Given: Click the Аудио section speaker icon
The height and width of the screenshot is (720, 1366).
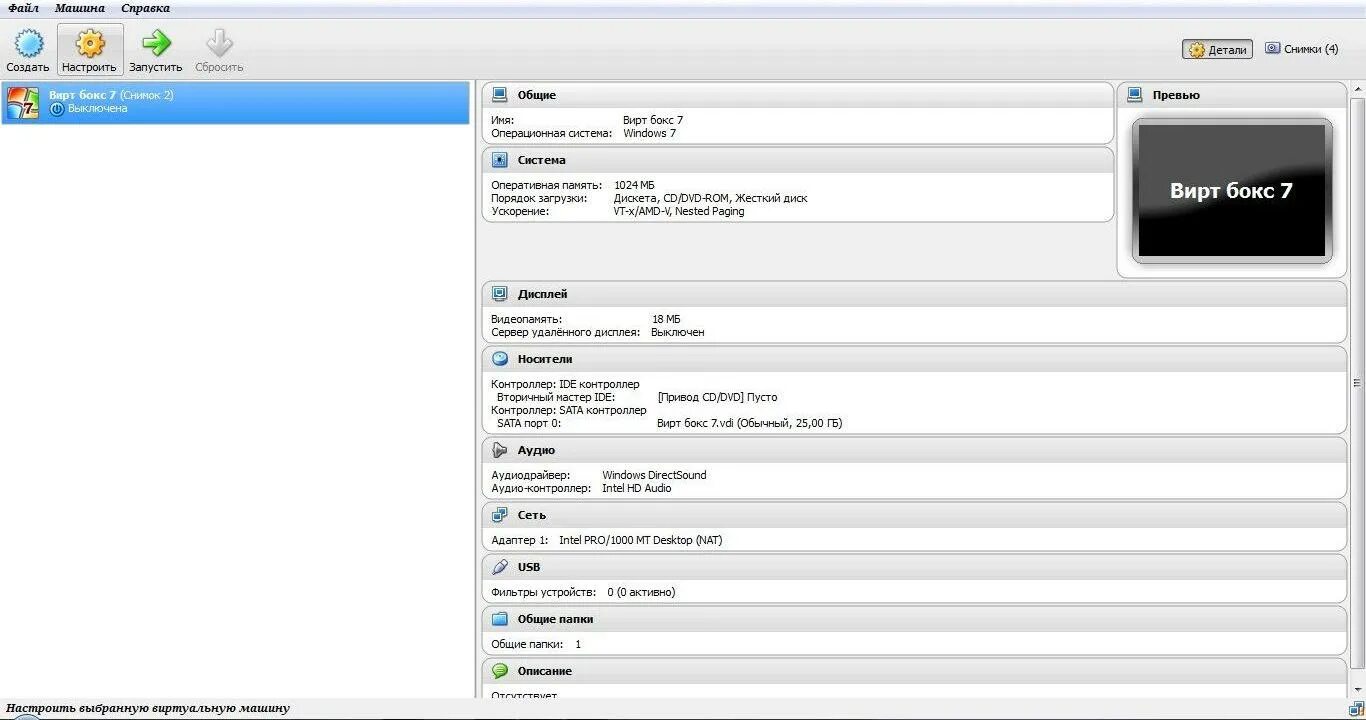Looking at the screenshot, I should pos(500,450).
